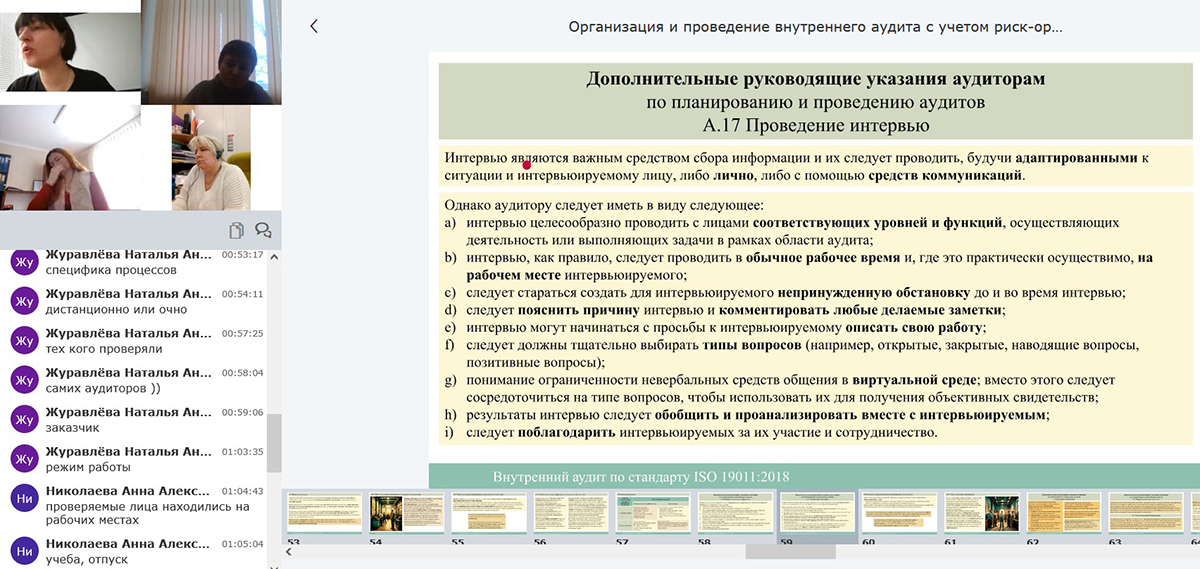
Task: Click left arrow of slide thumbnail scrollbar
Action: tap(289, 551)
